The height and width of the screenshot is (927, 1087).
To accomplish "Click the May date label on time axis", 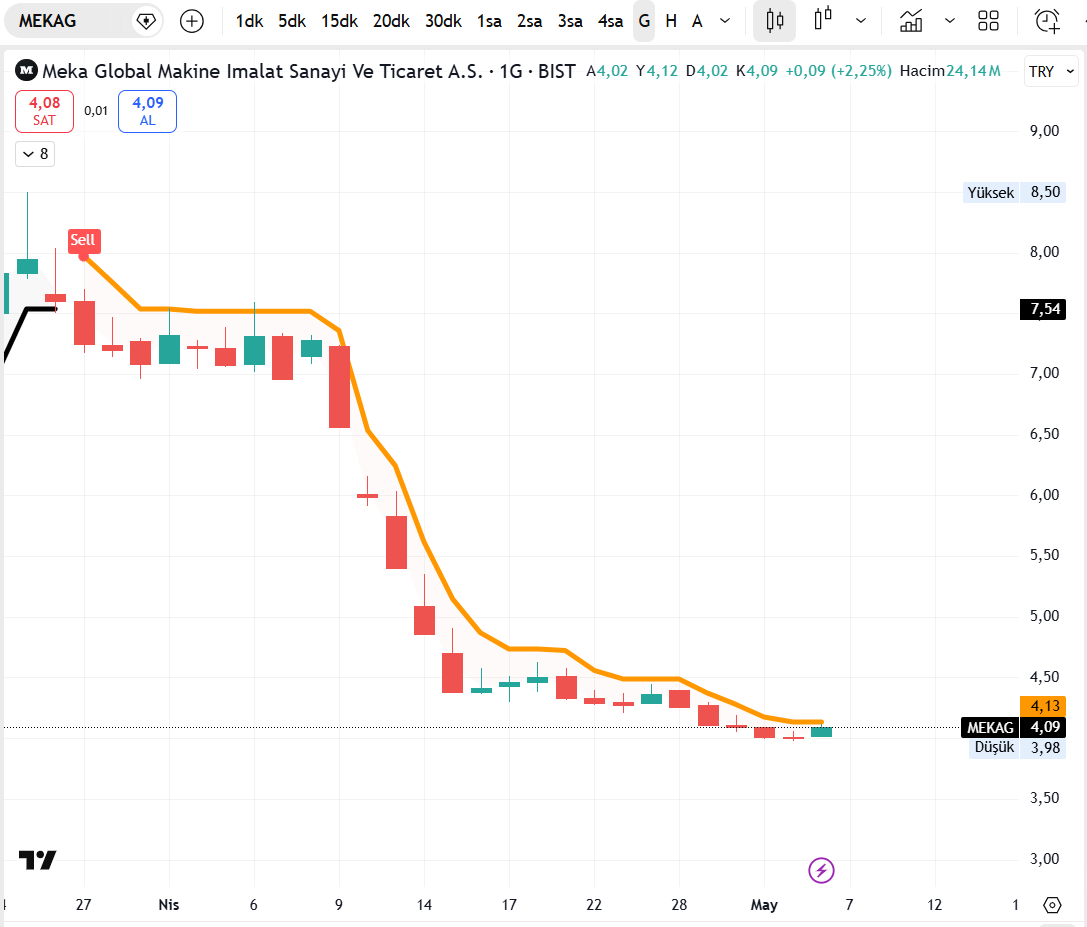I will pyautogui.click(x=764, y=905).
